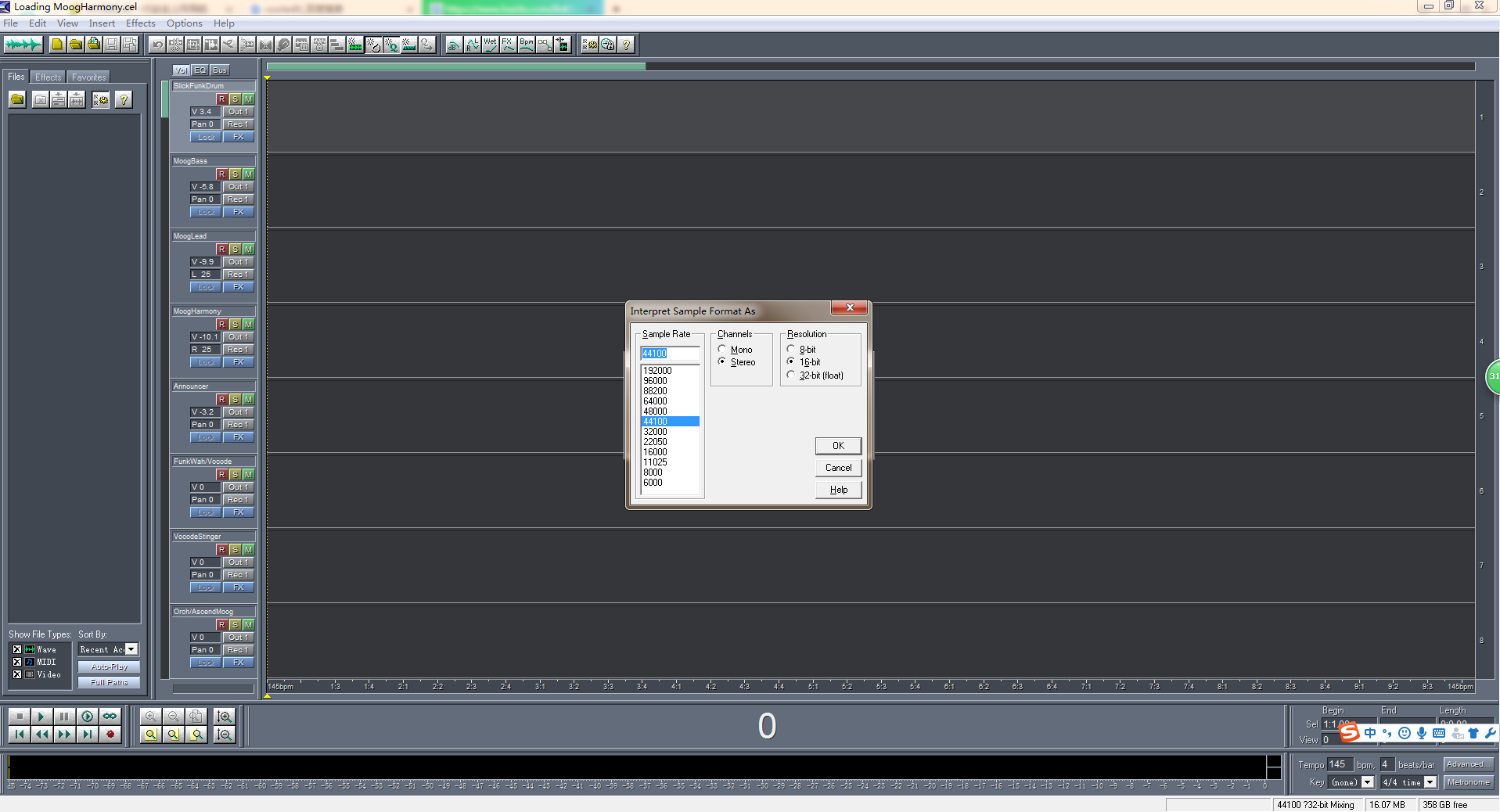Open the 4/4 time signature dropdown

1430,782
